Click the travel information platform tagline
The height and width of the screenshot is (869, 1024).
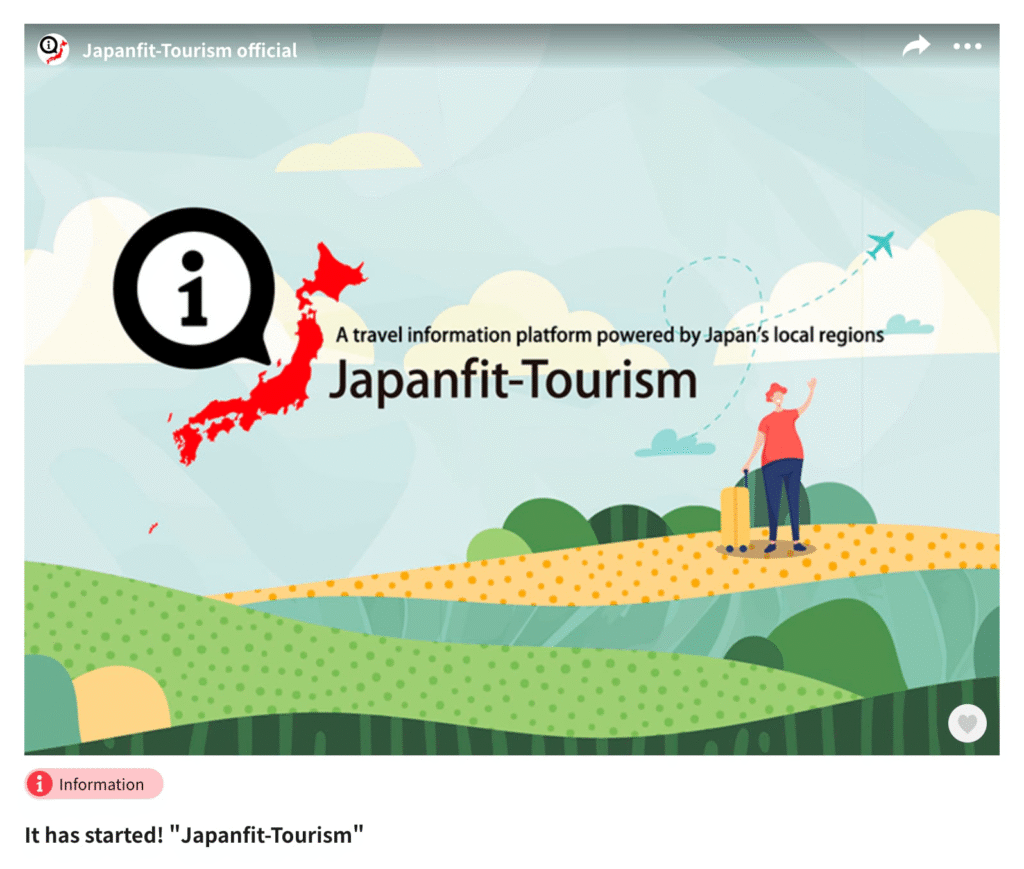609,335
